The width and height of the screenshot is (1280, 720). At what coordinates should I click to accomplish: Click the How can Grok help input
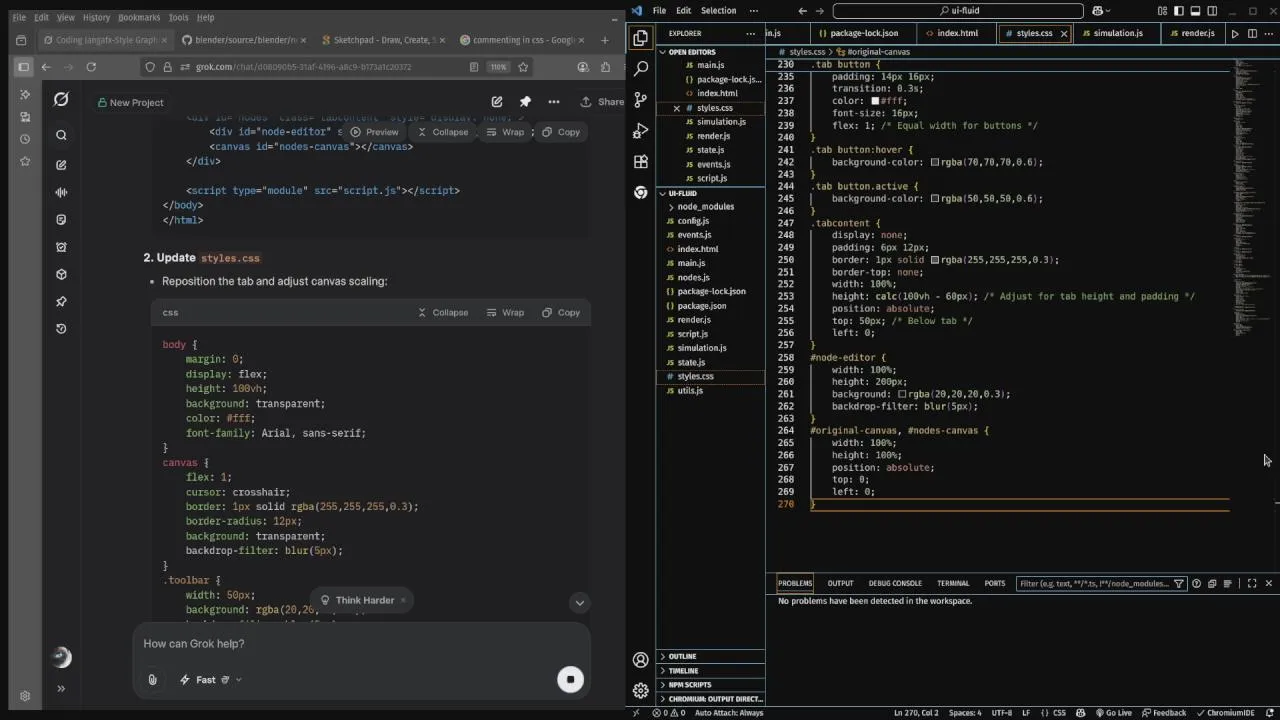coord(360,644)
